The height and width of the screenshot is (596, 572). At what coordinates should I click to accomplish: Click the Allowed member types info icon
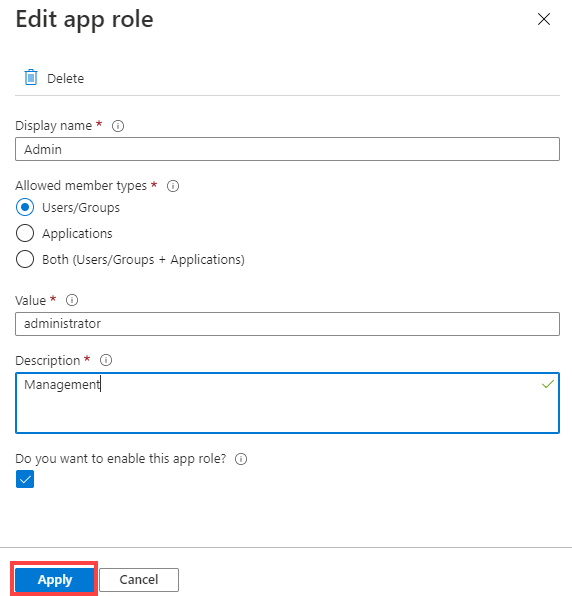click(x=173, y=186)
